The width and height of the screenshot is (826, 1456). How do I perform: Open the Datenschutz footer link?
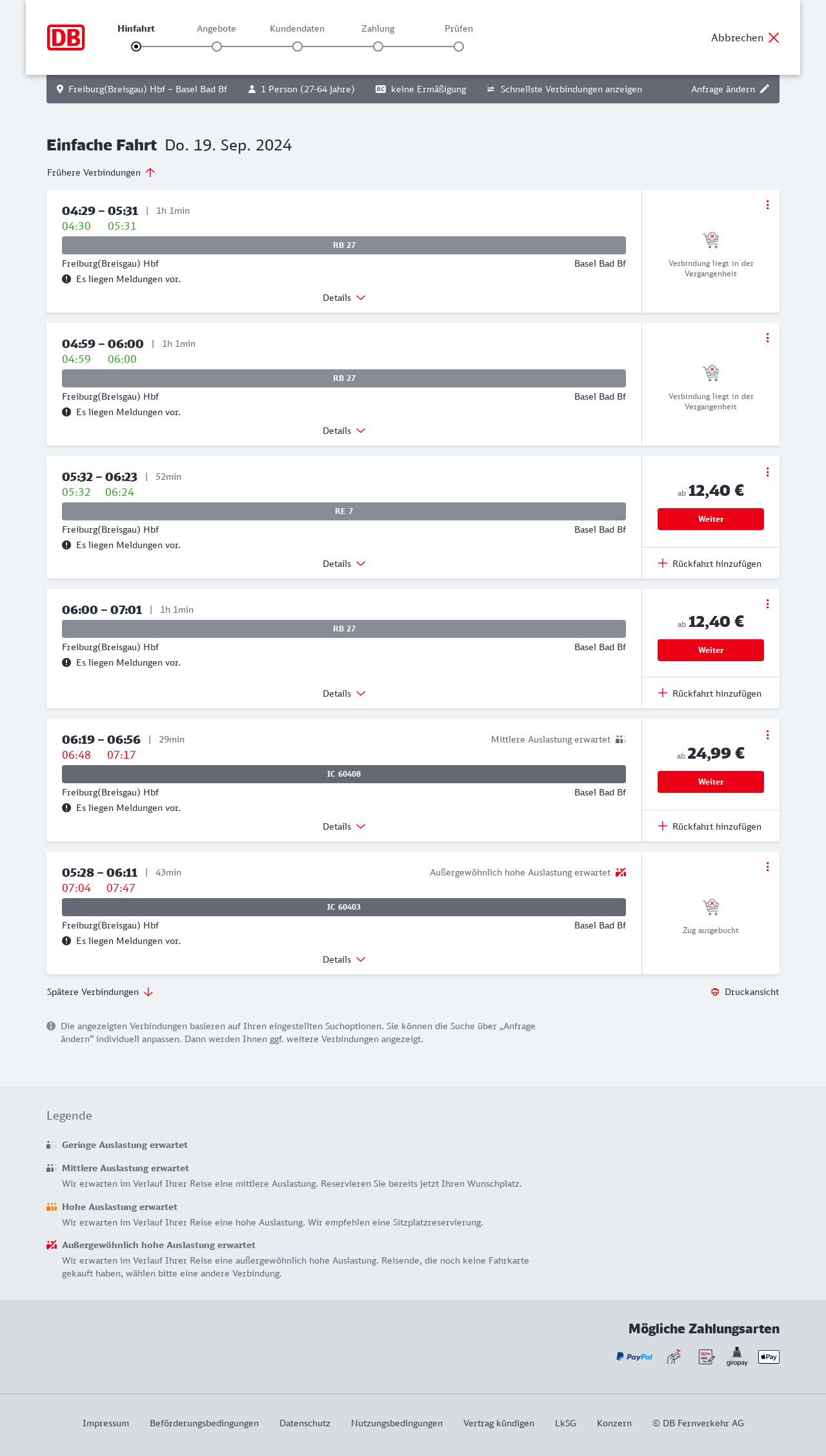pyautogui.click(x=305, y=1423)
